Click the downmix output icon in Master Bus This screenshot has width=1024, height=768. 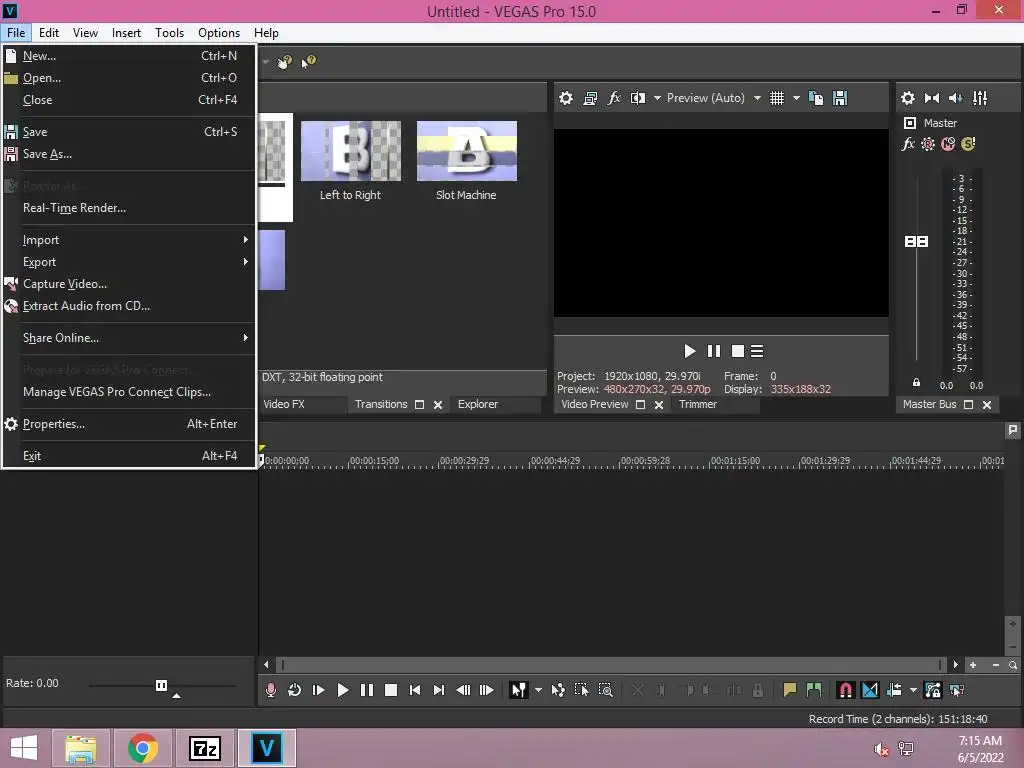932,98
